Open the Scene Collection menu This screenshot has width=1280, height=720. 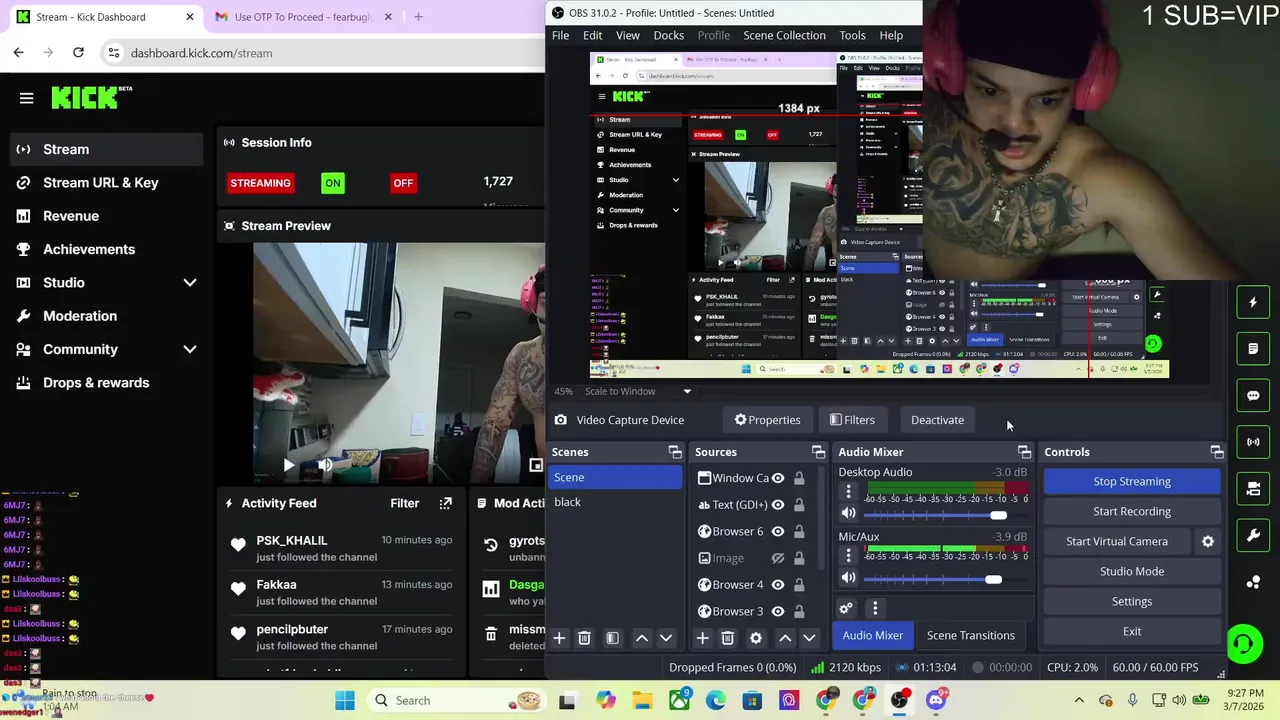click(784, 35)
